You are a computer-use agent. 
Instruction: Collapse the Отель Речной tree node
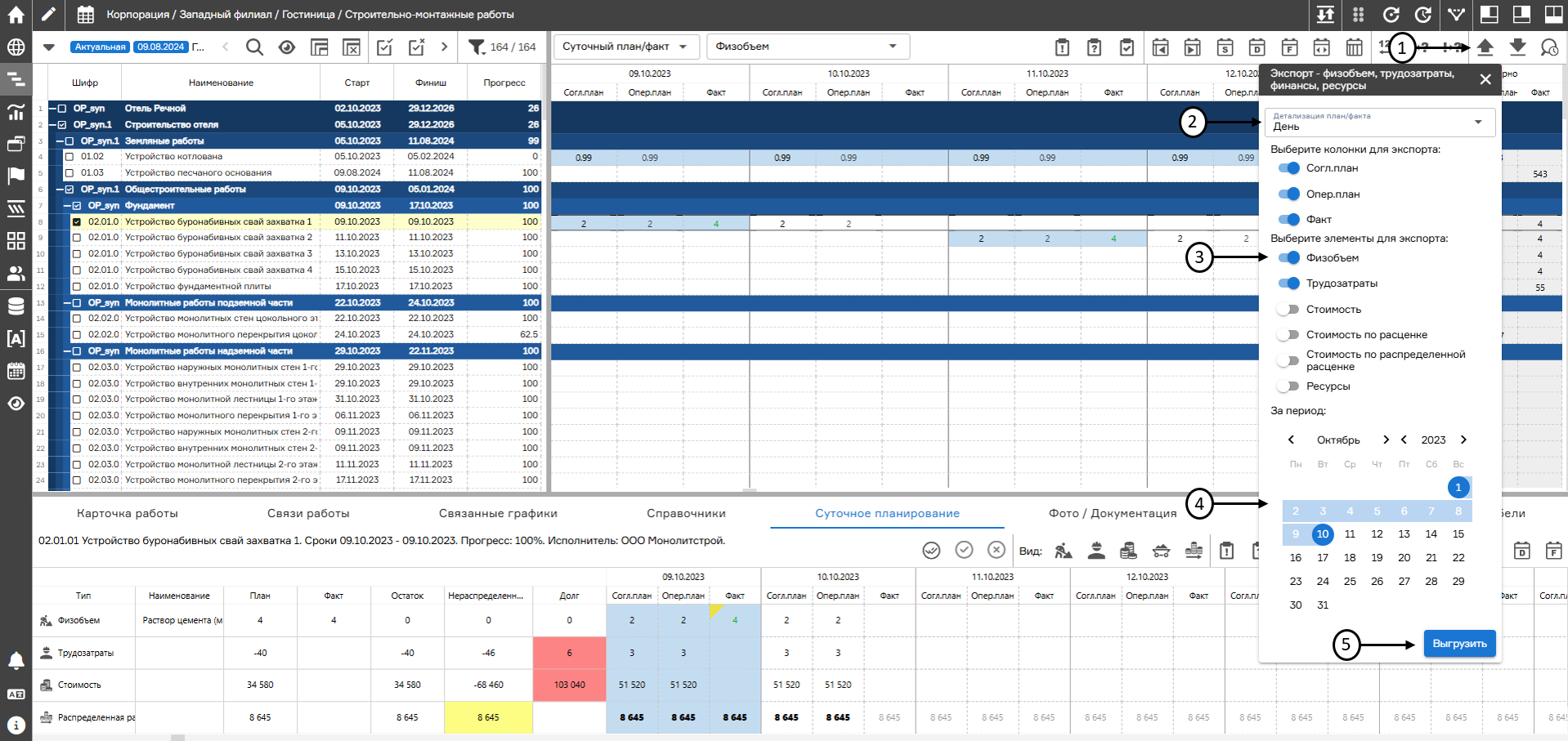(52, 109)
